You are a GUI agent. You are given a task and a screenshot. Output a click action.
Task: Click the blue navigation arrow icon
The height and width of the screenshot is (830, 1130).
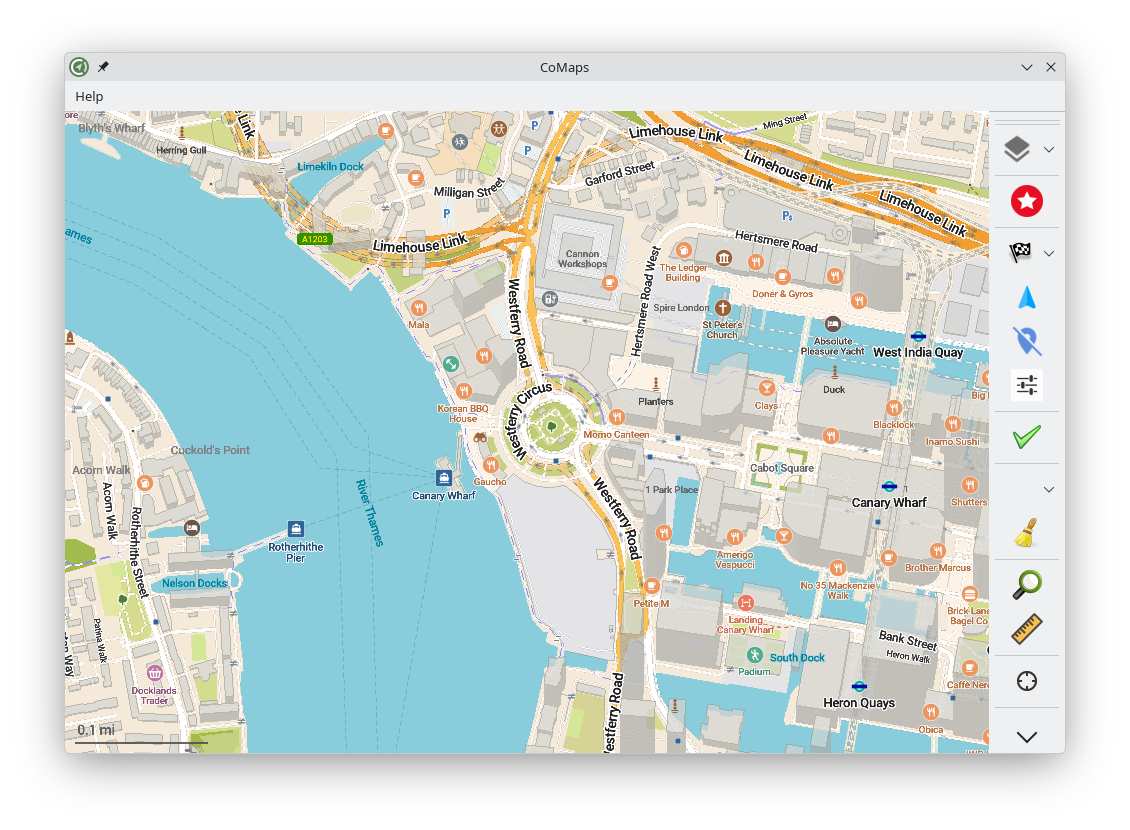pos(1027,298)
